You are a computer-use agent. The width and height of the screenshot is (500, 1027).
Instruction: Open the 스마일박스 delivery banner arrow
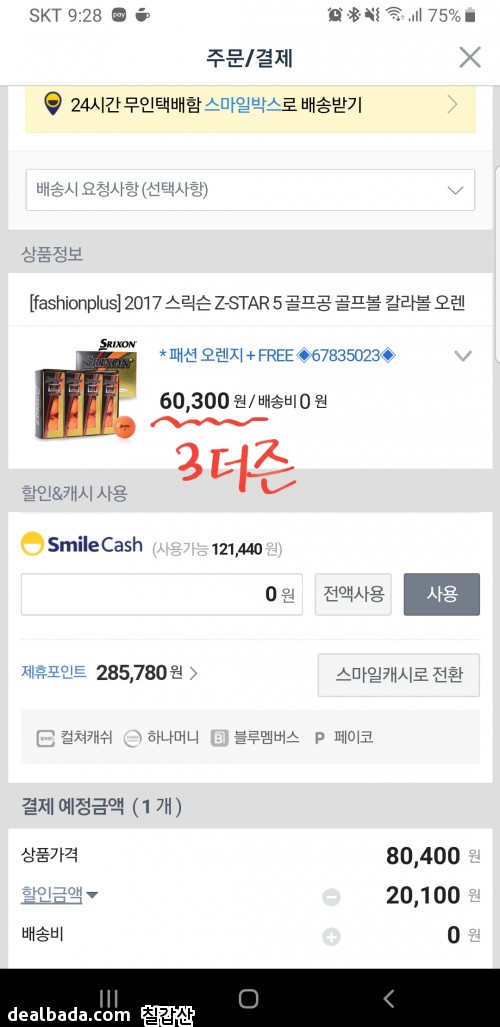click(x=452, y=104)
